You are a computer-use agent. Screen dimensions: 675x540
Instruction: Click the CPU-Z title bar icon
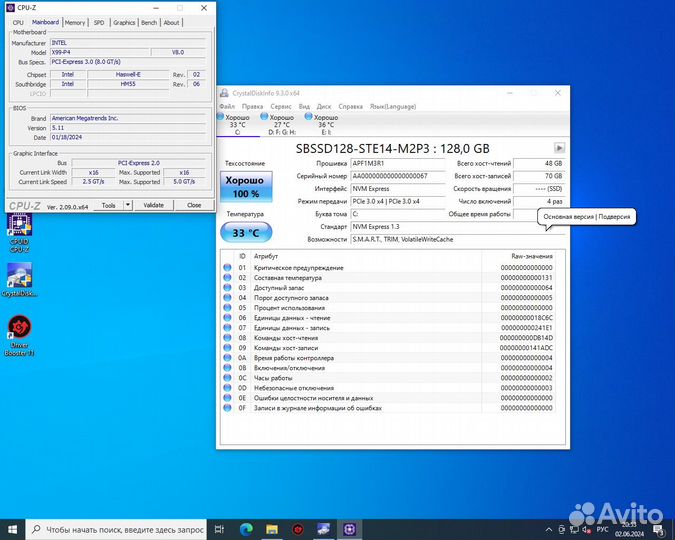[11, 8]
